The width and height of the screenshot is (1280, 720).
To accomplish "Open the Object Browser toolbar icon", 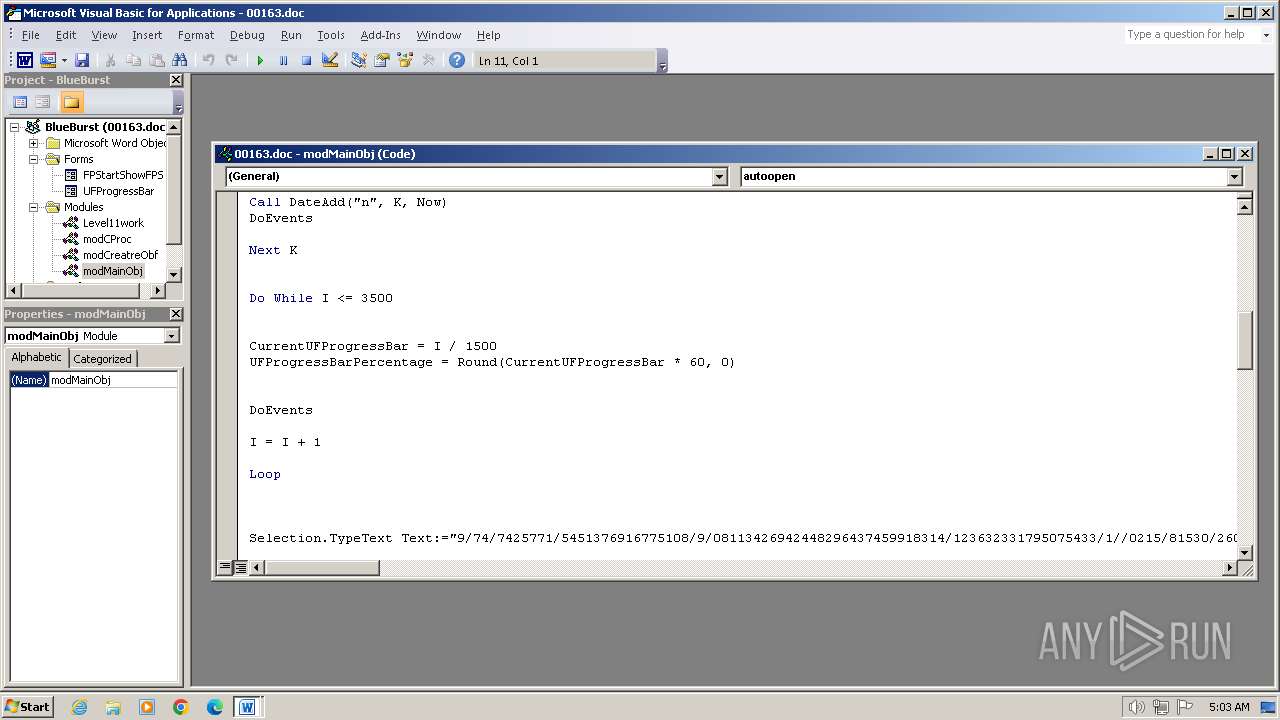I will click(x=405, y=60).
